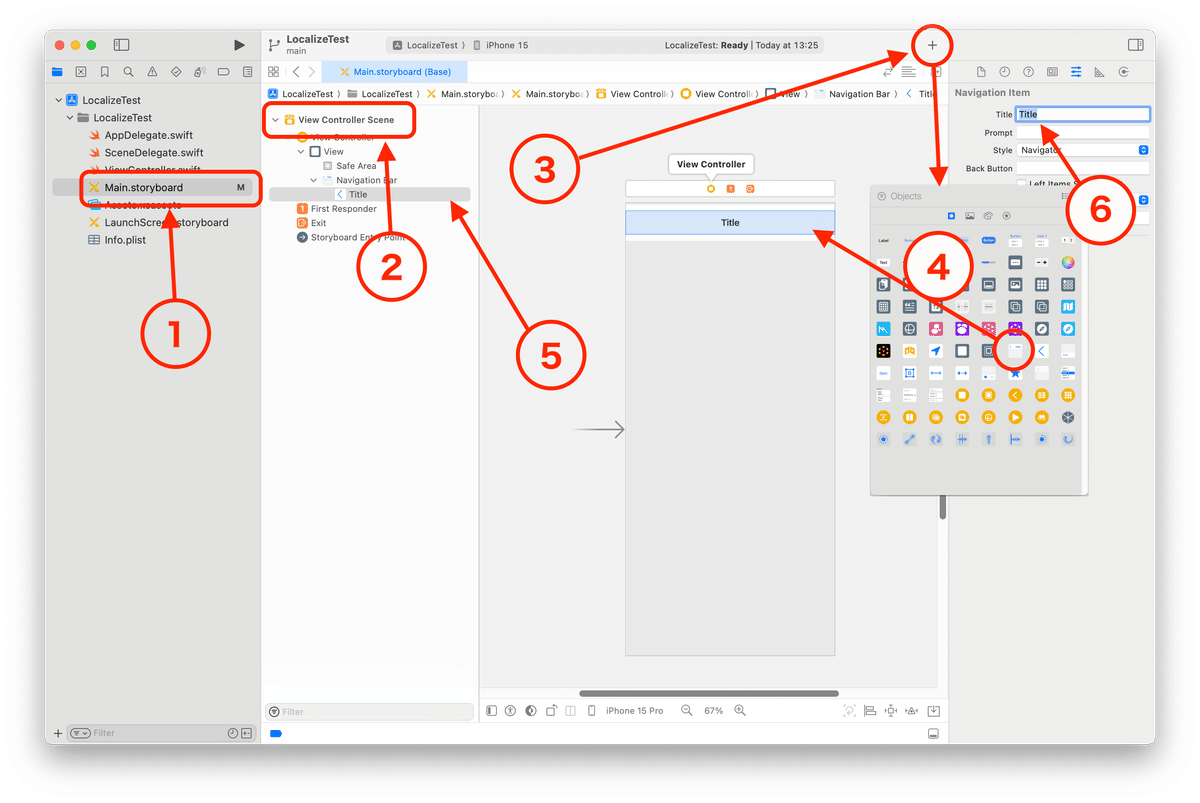This screenshot has width=1200, height=803.
Task: Click the Back Button text field
Action: point(1083,169)
